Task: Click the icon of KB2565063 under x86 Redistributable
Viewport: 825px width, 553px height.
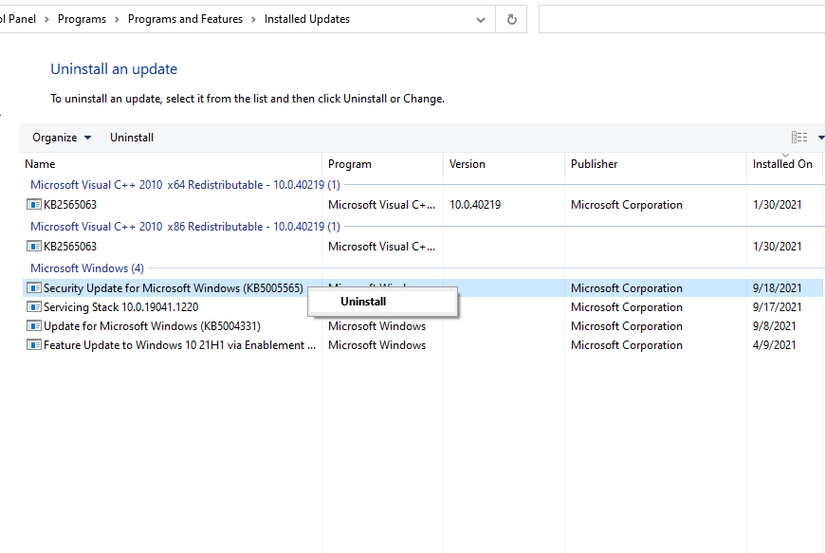Action: [34, 246]
